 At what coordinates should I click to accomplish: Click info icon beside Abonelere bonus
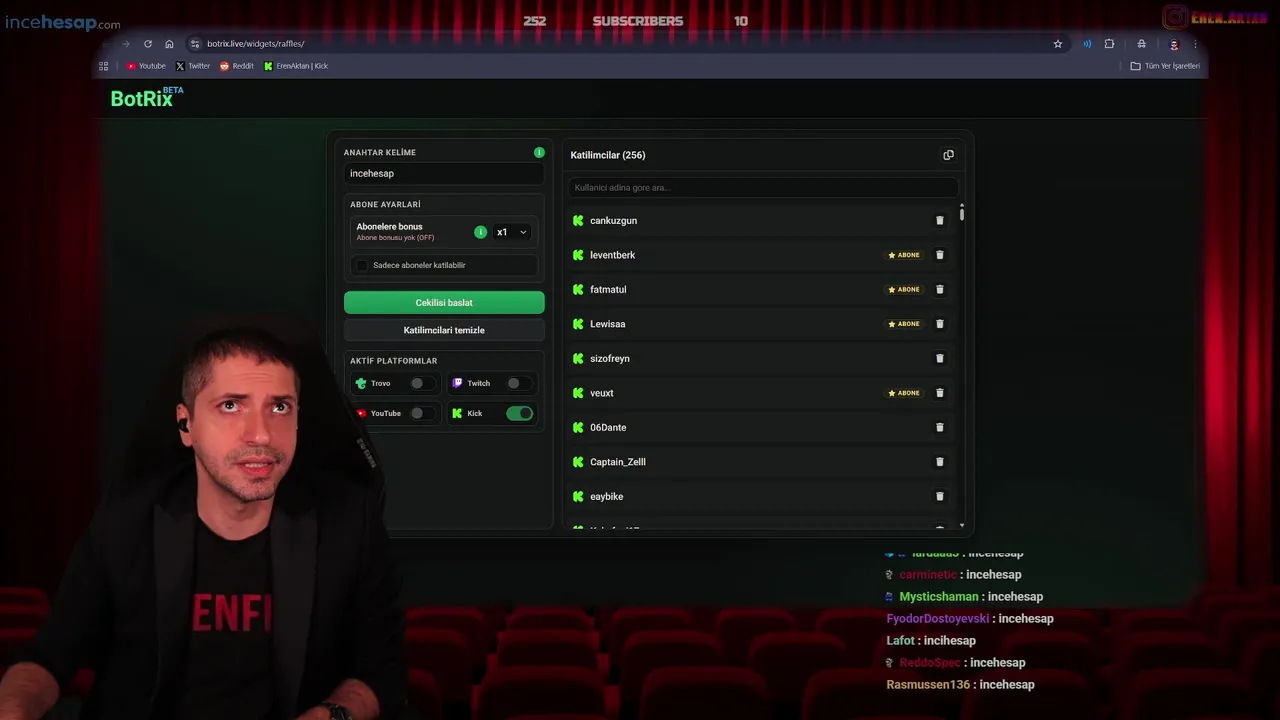pyautogui.click(x=480, y=232)
